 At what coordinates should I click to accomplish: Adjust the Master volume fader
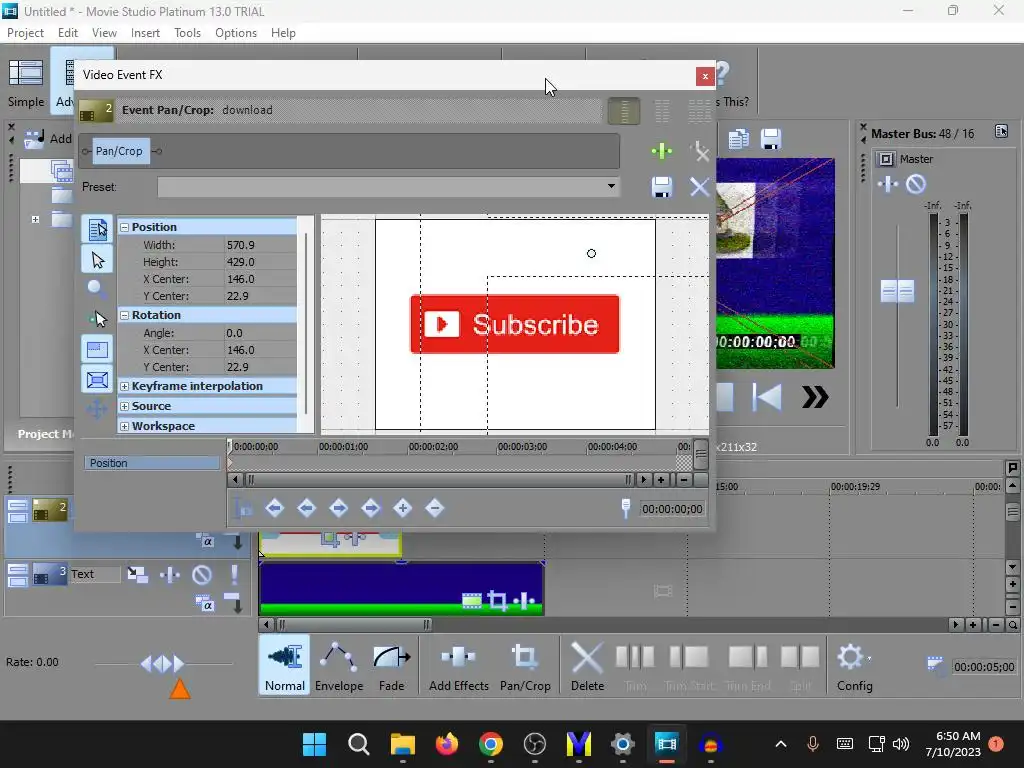[897, 291]
